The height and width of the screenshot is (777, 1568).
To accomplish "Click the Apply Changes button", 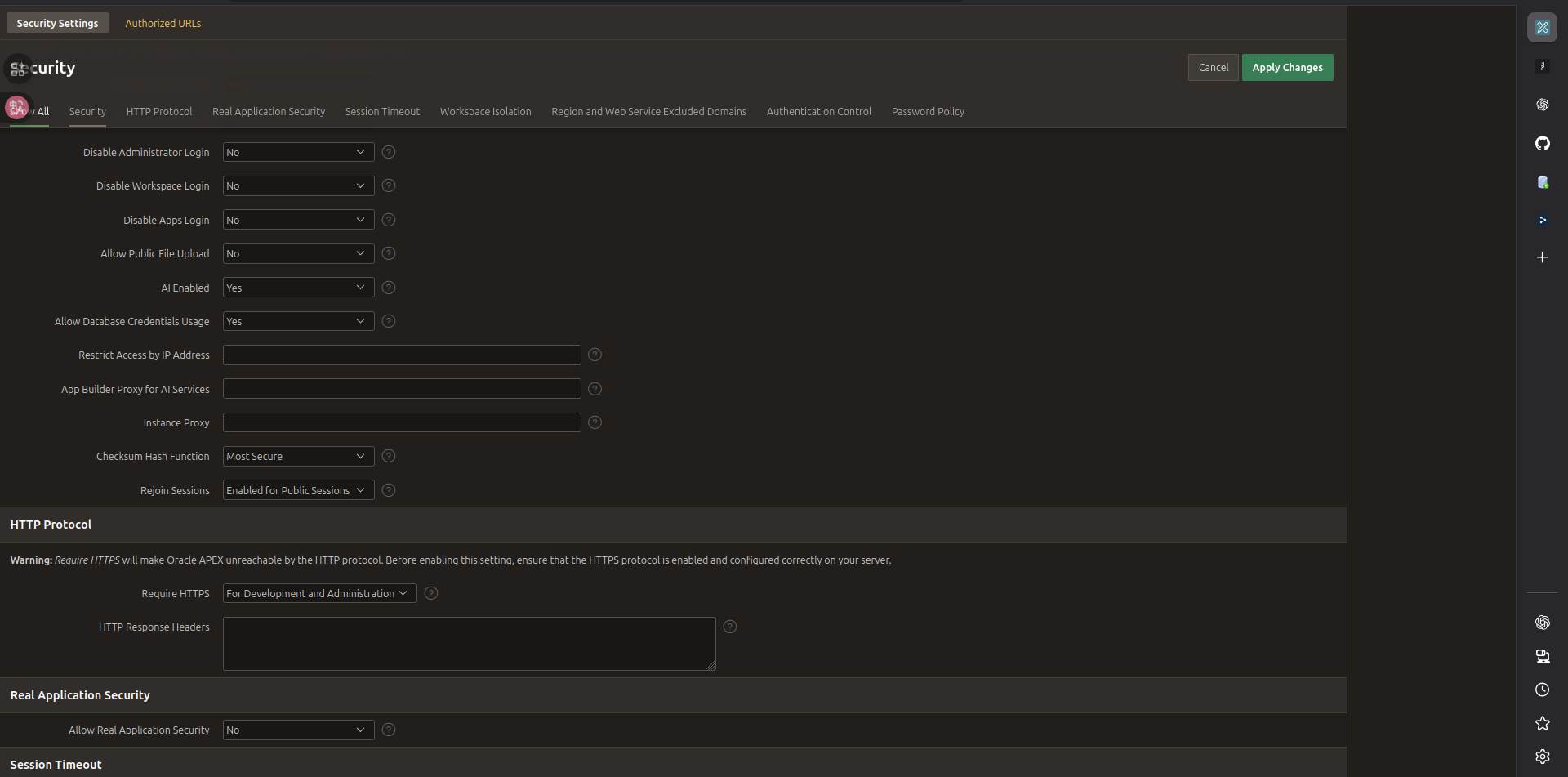I will coord(1287,67).
